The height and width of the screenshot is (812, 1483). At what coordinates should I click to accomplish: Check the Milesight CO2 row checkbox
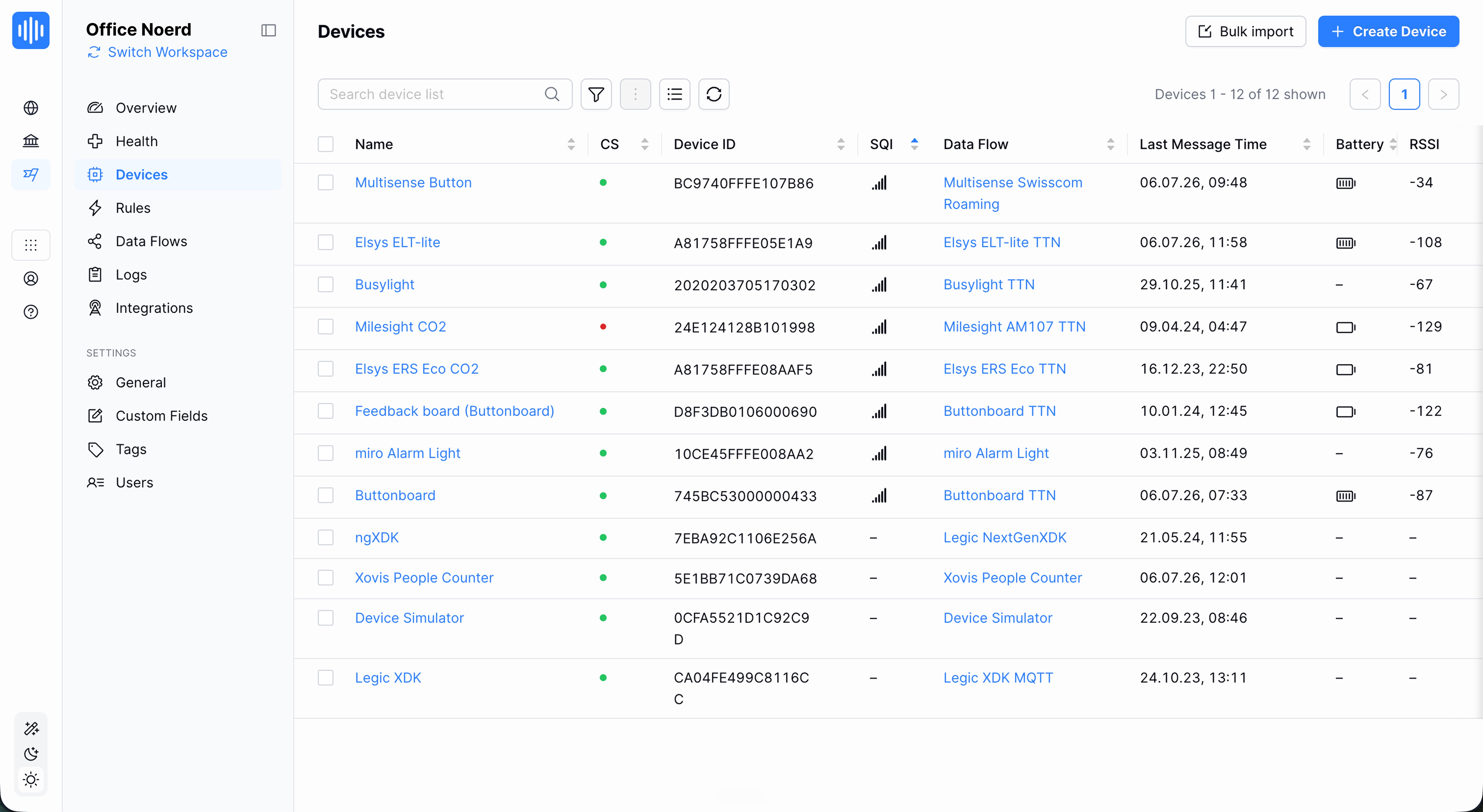pyautogui.click(x=325, y=326)
